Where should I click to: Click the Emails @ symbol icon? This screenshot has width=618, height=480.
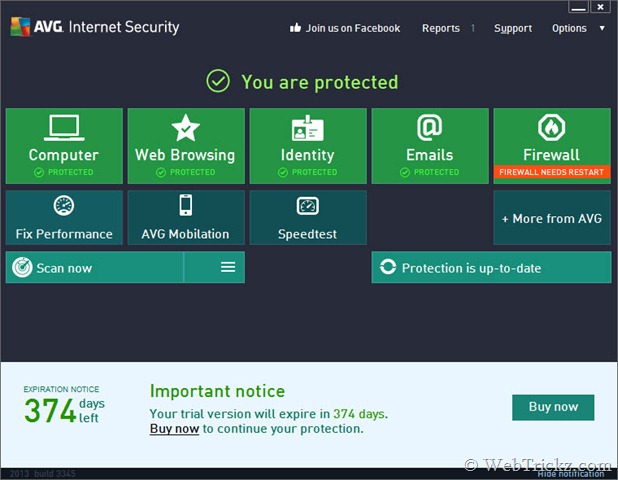pyautogui.click(x=429, y=127)
